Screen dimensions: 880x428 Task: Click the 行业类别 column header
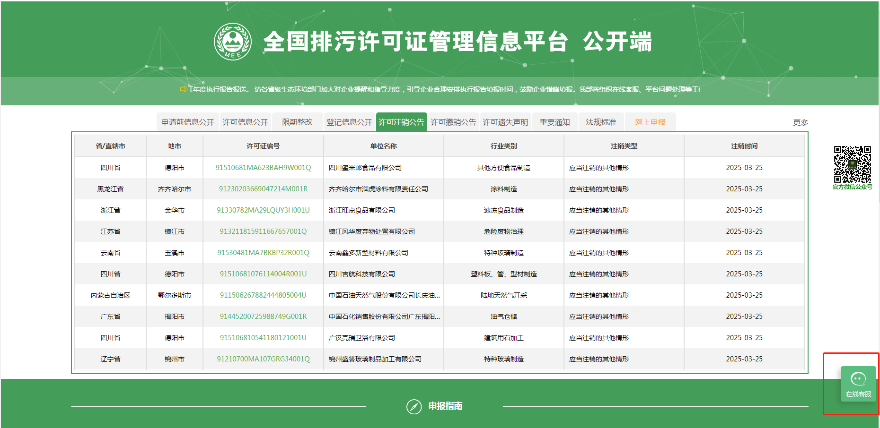[503, 146]
